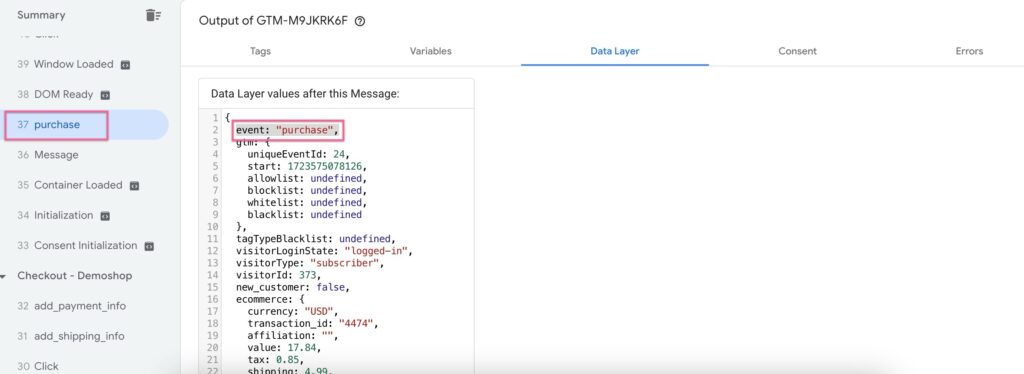This screenshot has width=1024, height=374.
Task: Click the blacklist: undefined line
Action: click(x=304, y=215)
